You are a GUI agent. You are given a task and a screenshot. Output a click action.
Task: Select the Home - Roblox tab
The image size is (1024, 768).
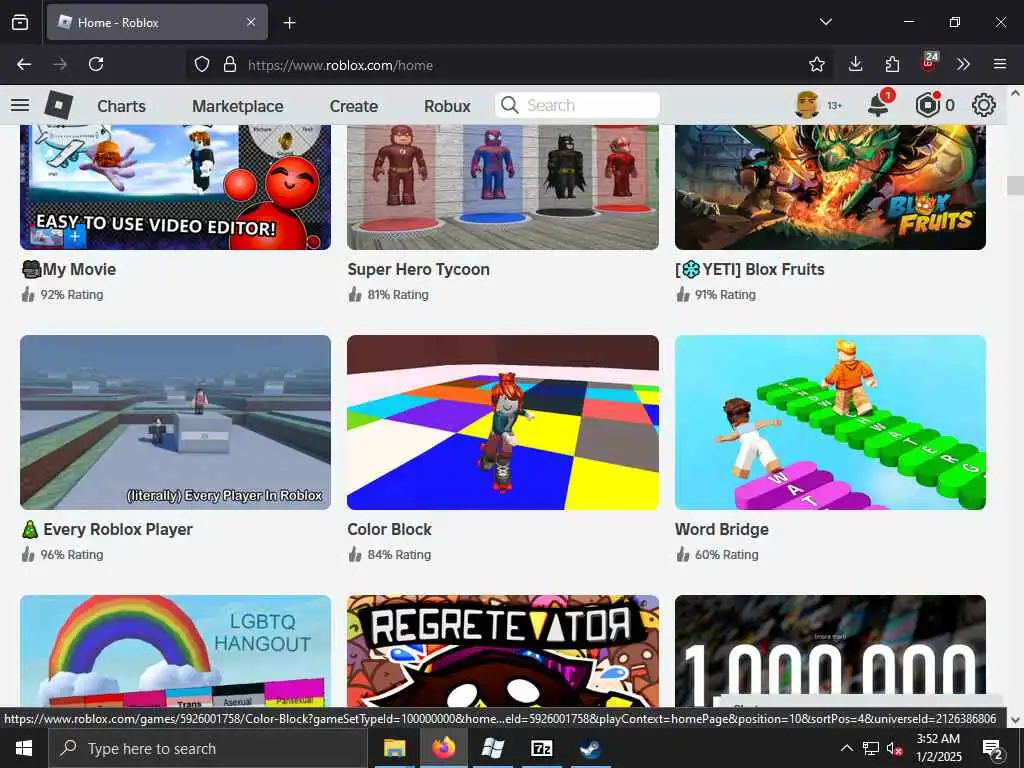[x=157, y=22]
